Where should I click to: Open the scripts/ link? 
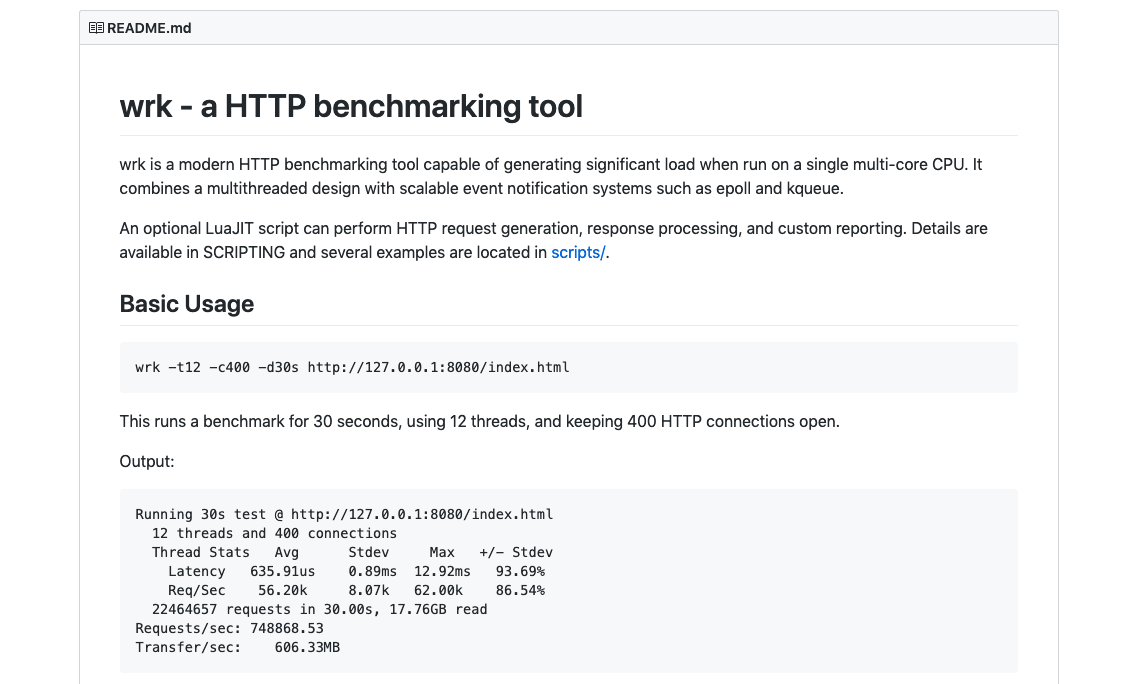click(578, 252)
